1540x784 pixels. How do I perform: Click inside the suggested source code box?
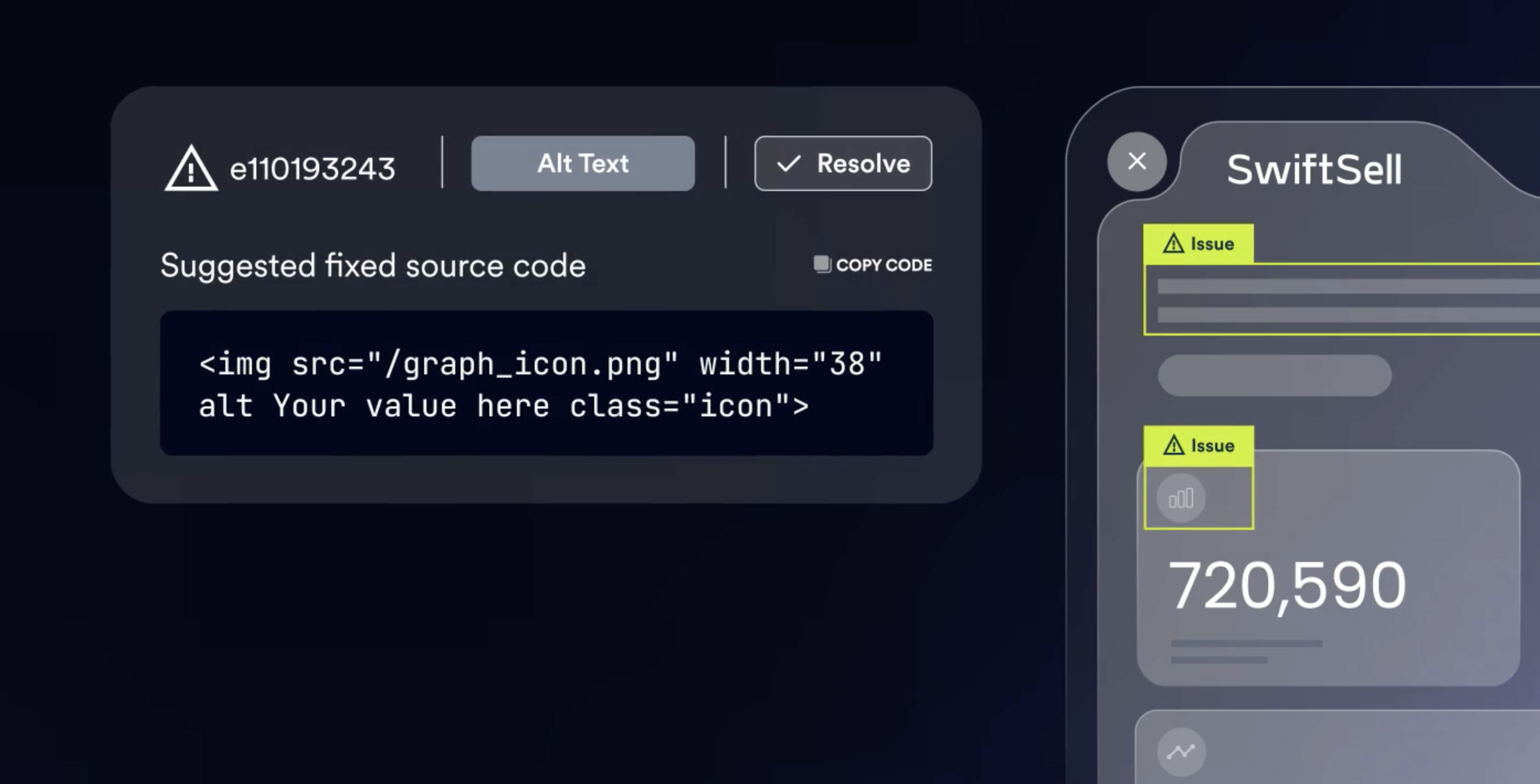point(546,383)
